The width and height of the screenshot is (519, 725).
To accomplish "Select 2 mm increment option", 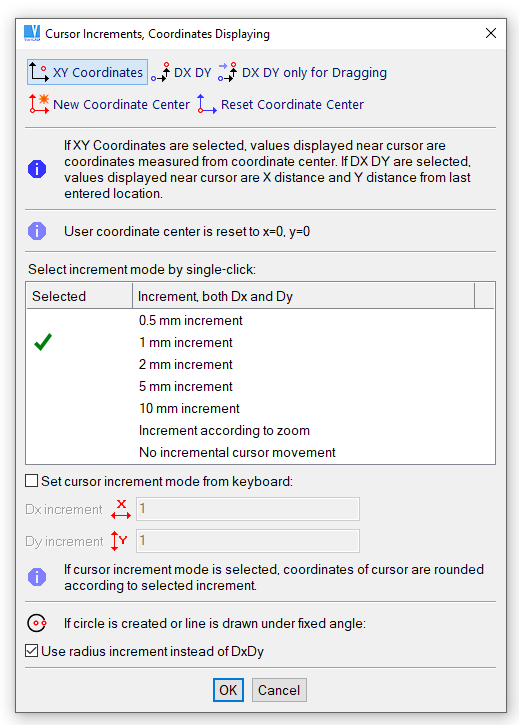I will [x=260, y=364].
